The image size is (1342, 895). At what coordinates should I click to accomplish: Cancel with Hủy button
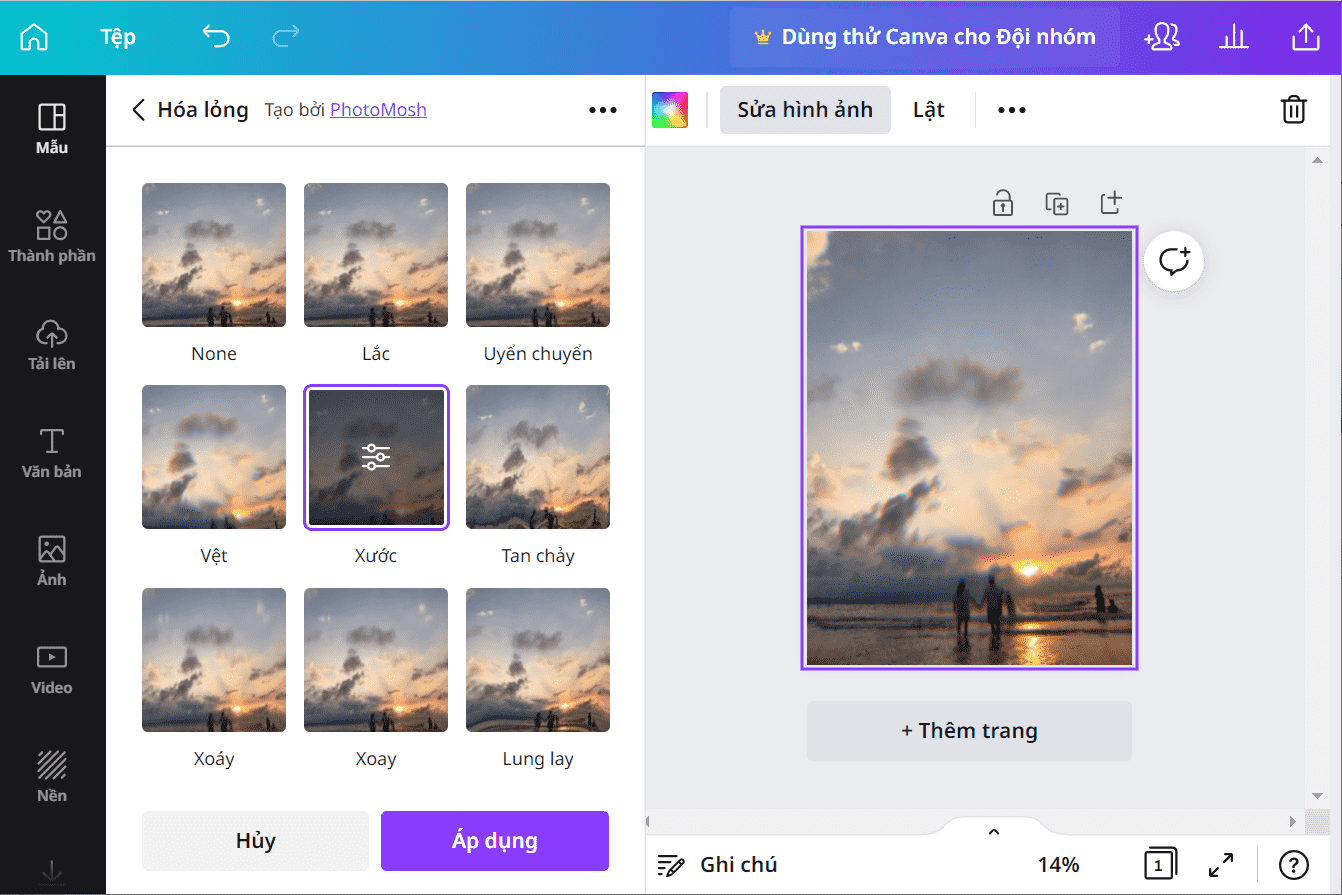coord(255,841)
